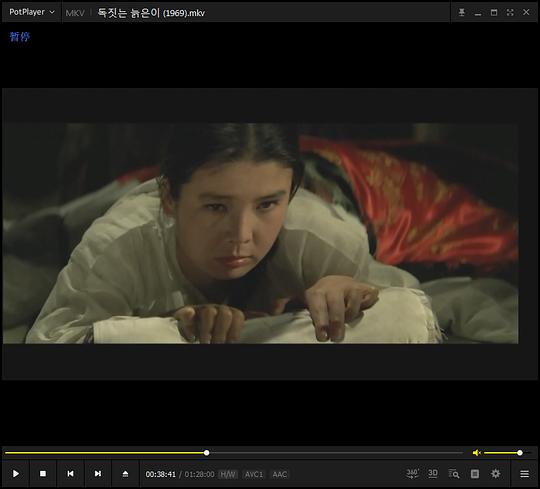Click the AAC audio codec label
The image size is (540, 489).
pyautogui.click(x=279, y=475)
